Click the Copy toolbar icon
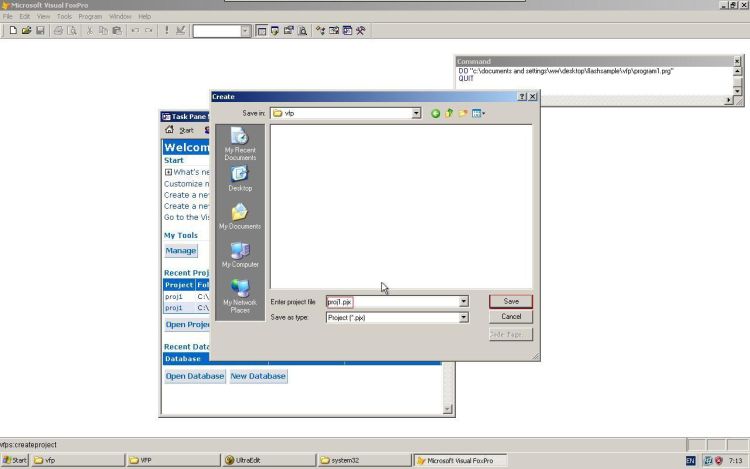 (x=103, y=31)
